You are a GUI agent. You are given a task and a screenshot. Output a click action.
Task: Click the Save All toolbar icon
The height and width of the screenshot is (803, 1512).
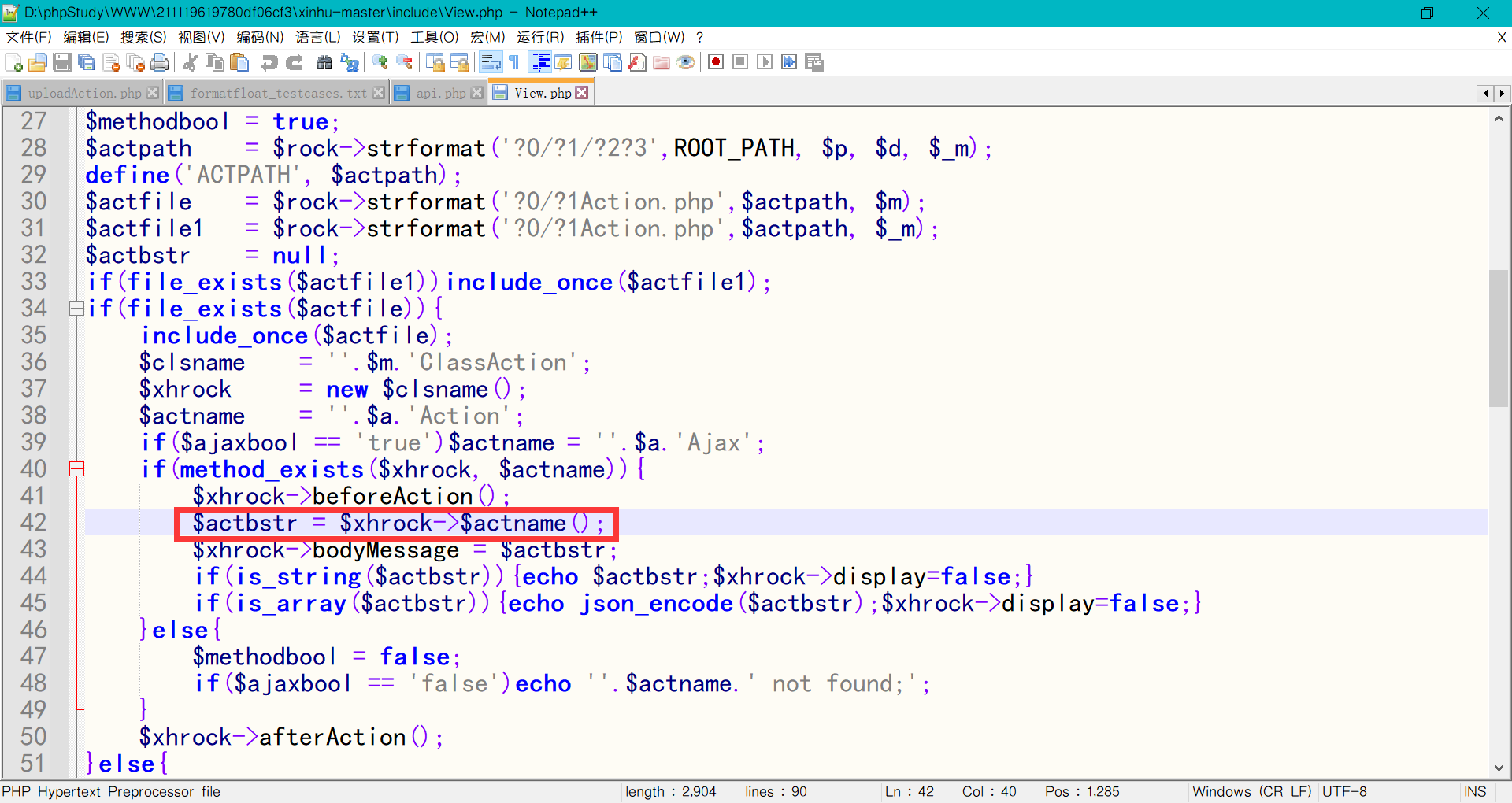pos(87,62)
